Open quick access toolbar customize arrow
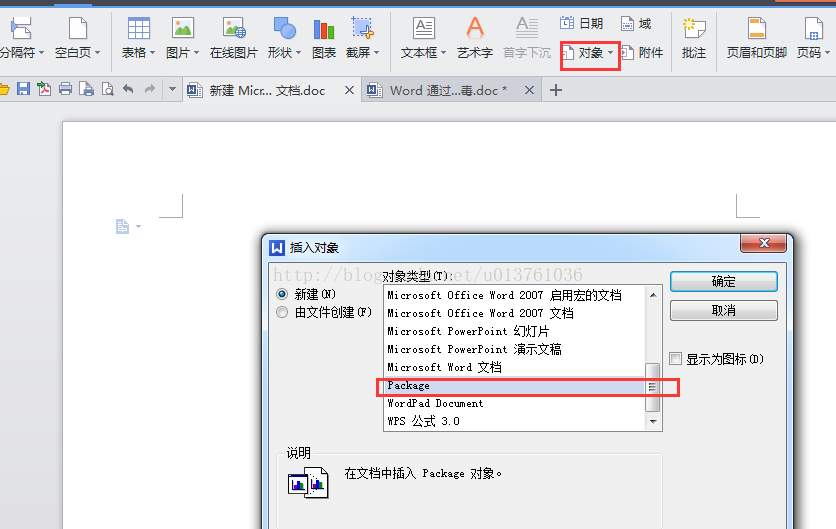 172,89
